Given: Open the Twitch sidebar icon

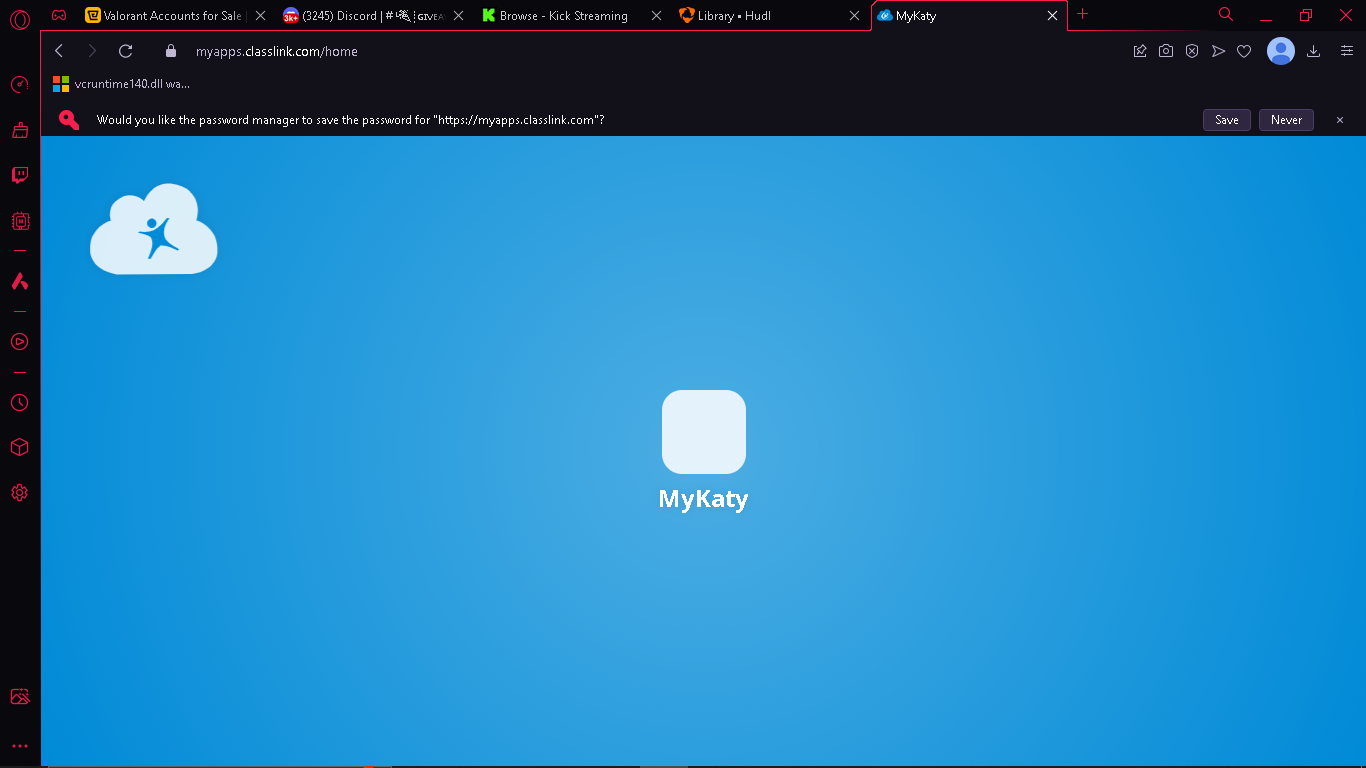Looking at the screenshot, I should 19,175.
